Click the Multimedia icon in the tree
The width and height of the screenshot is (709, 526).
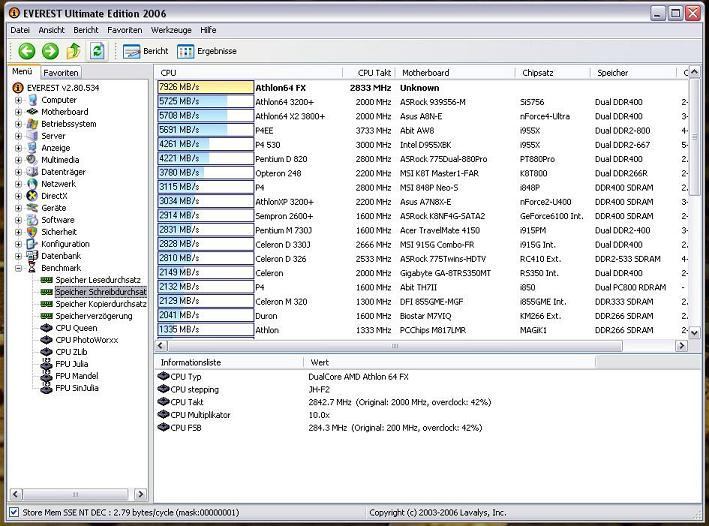click(x=32, y=160)
